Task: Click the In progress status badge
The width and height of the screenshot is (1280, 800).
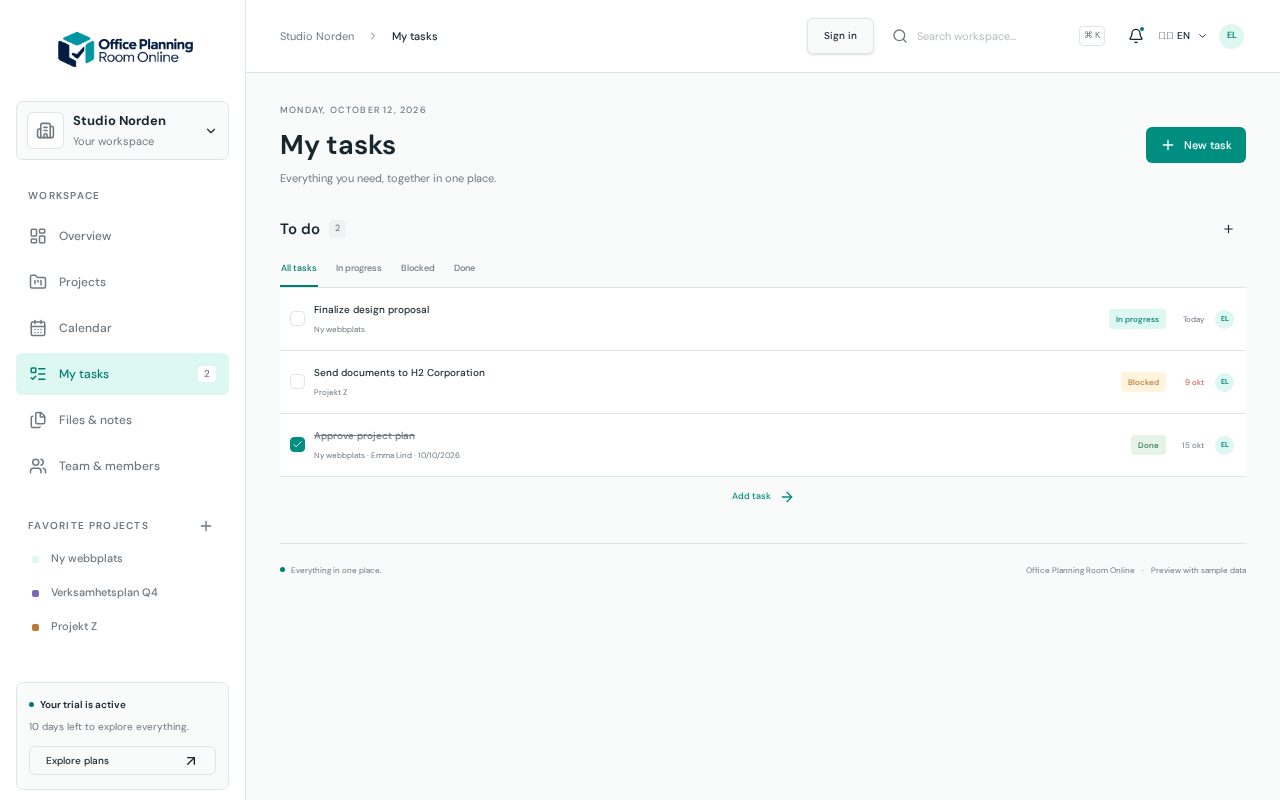Action: point(1137,319)
